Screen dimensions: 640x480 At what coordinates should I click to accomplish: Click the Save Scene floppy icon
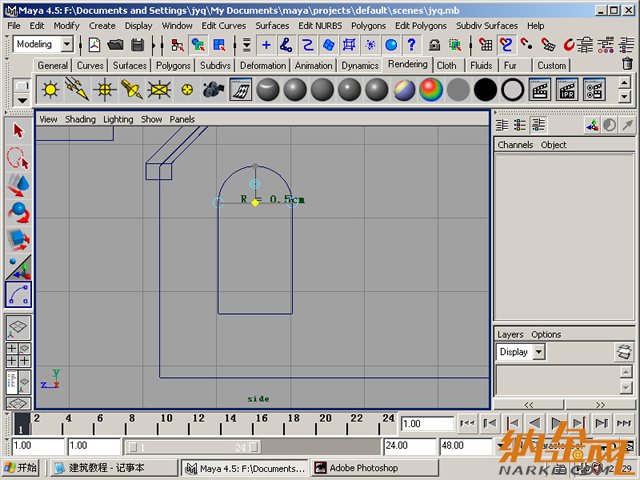tap(138, 44)
